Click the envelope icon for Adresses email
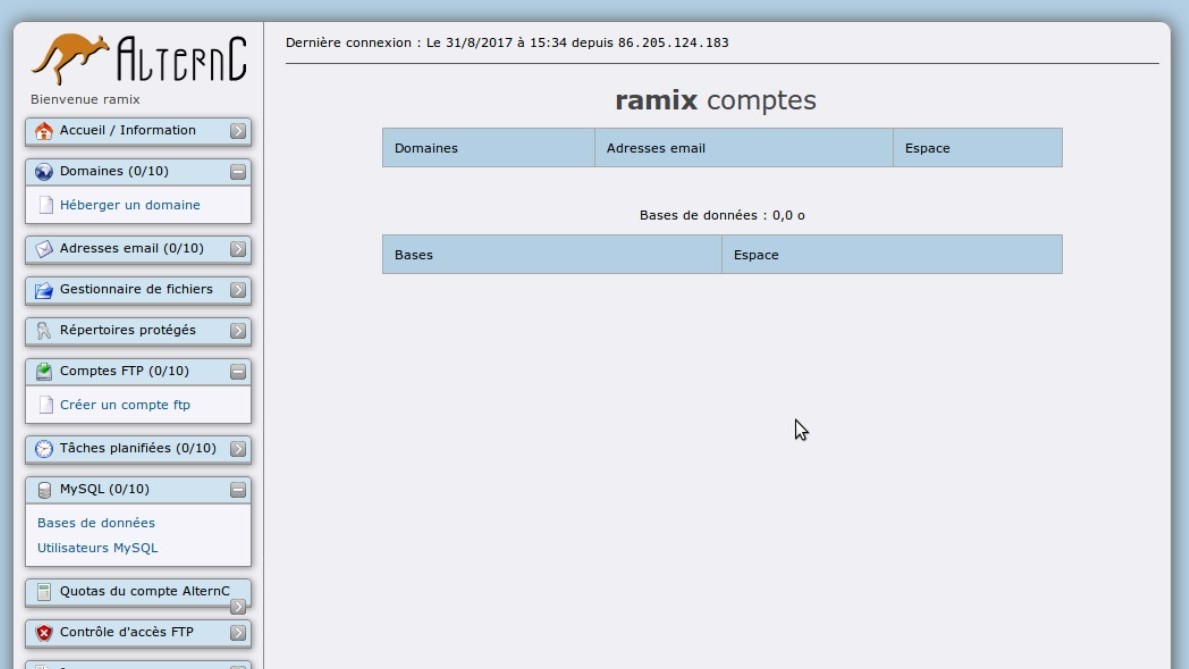Screen dimensions: 1189x669 click(x=43, y=249)
